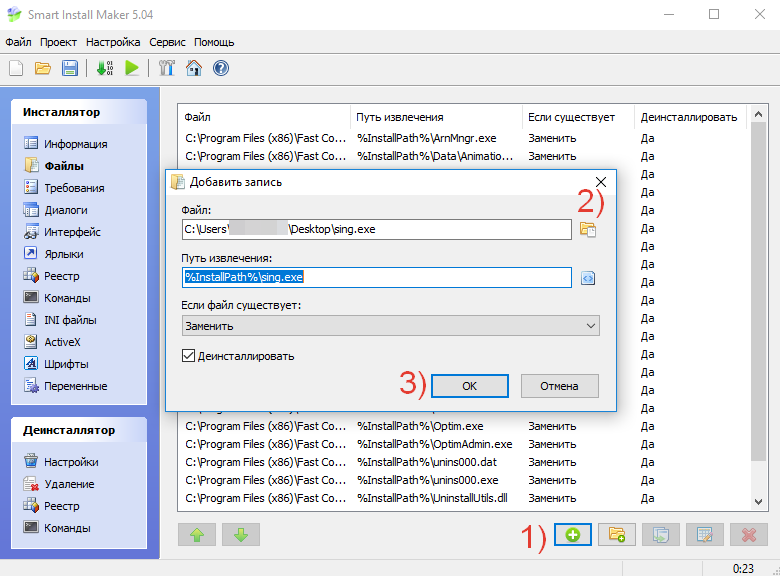Add a file entry with the green plus button
Image resolution: width=780 pixels, height=576 pixels.
click(x=573, y=535)
